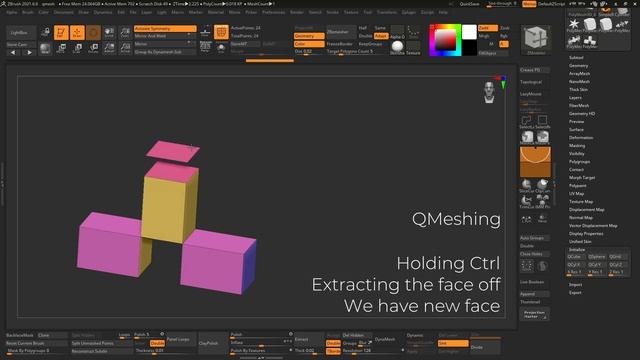Viewport: 640px width, 360px height.
Task: Open the Document menu
Action: [x=64, y=12]
